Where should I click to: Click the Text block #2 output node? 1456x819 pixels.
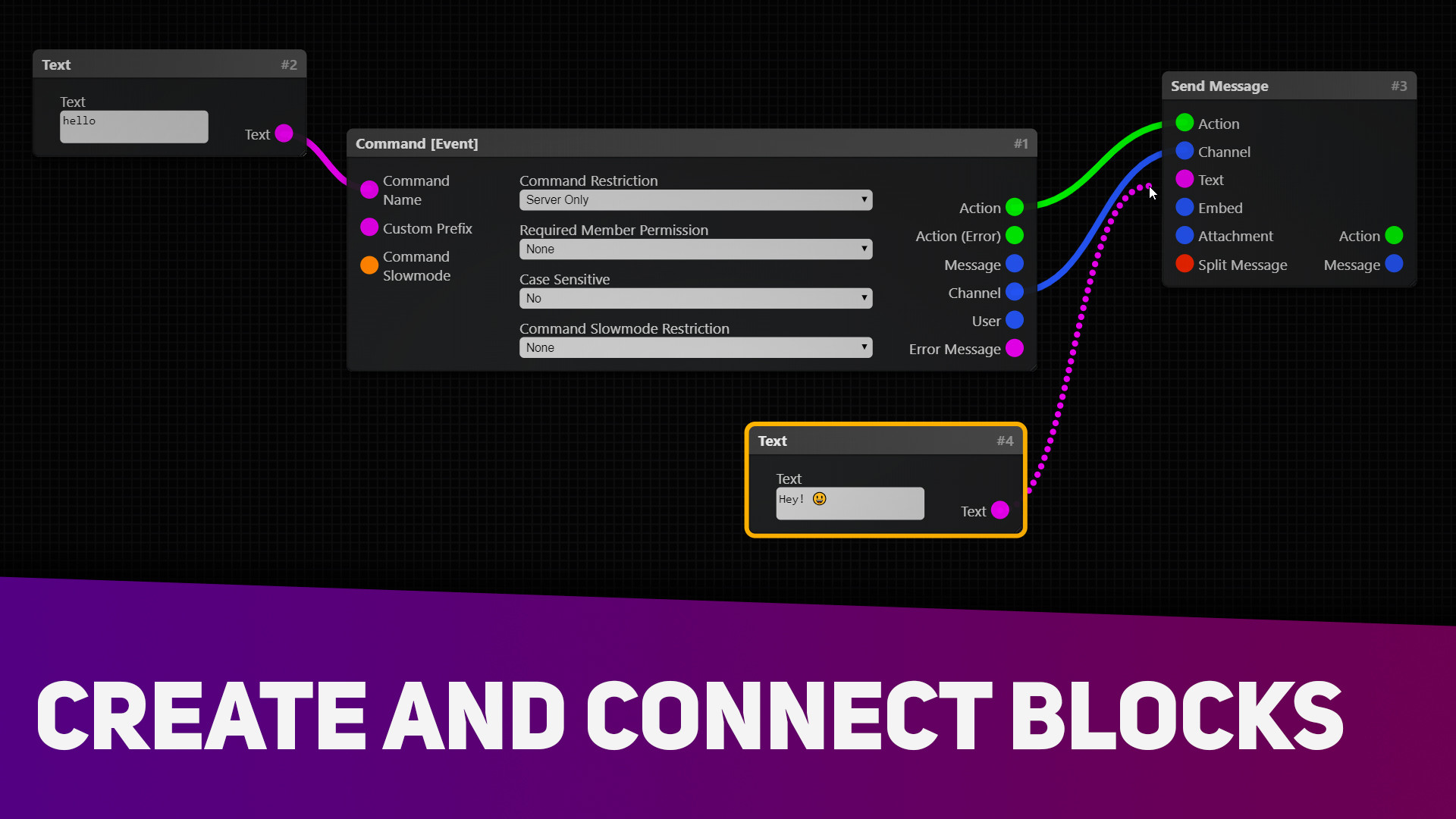pyautogui.click(x=284, y=134)
